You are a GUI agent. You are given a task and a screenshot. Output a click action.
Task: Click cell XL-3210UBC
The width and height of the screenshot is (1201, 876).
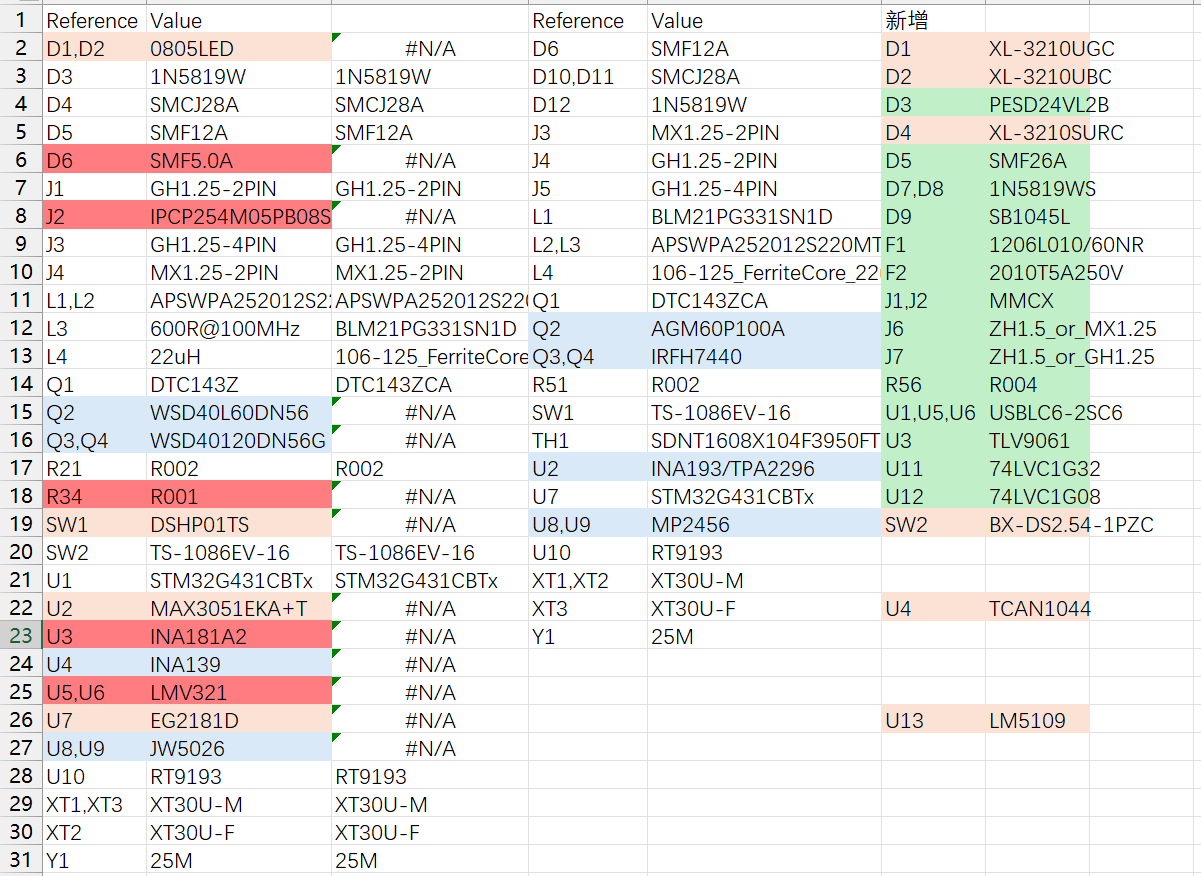point(1037,76)
